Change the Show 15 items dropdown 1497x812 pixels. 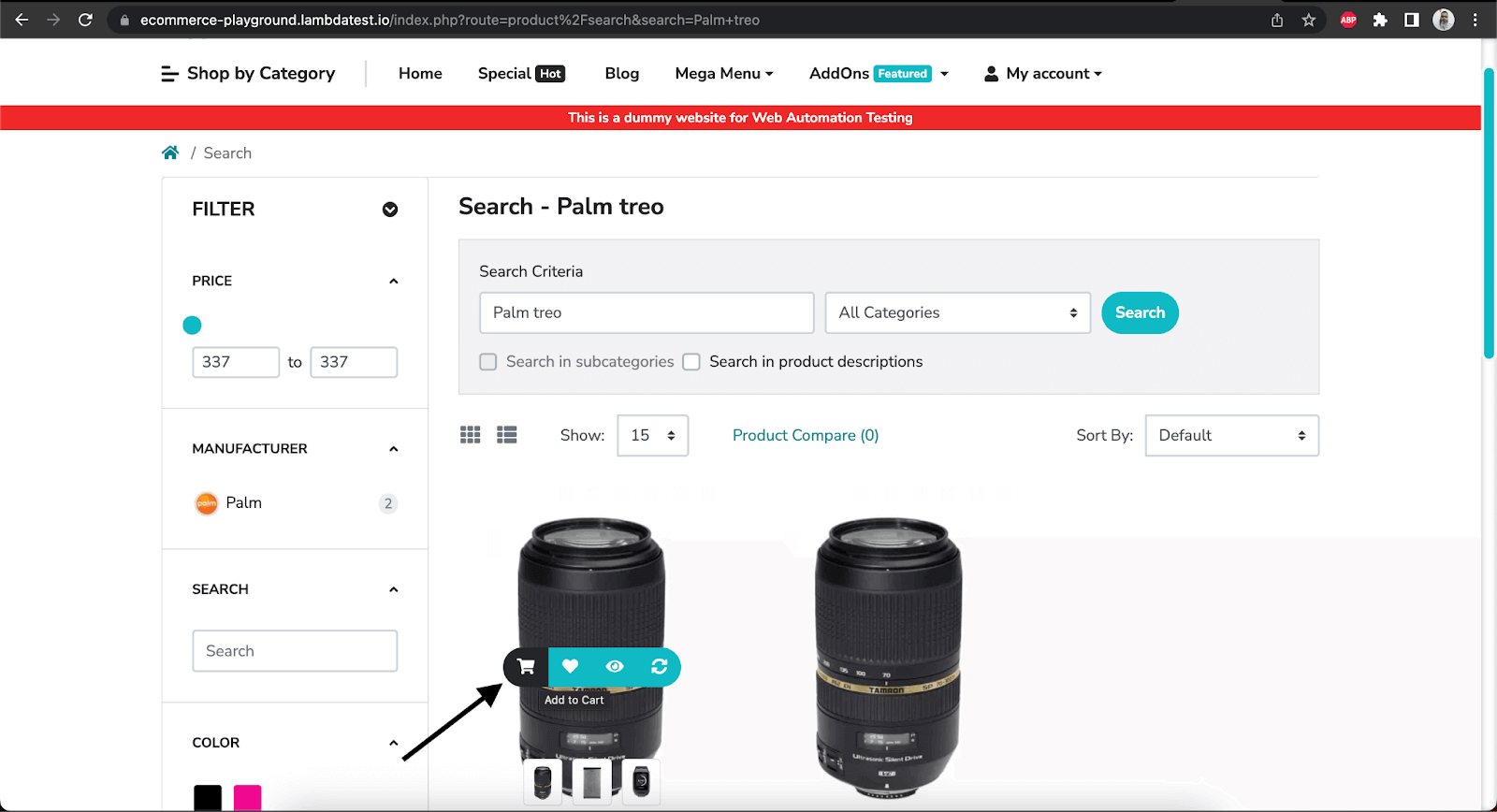point(653,435)
